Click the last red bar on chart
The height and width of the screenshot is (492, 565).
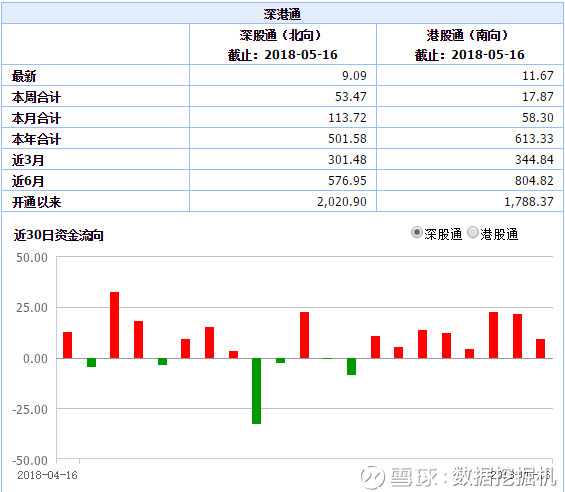tap(540, 349)
